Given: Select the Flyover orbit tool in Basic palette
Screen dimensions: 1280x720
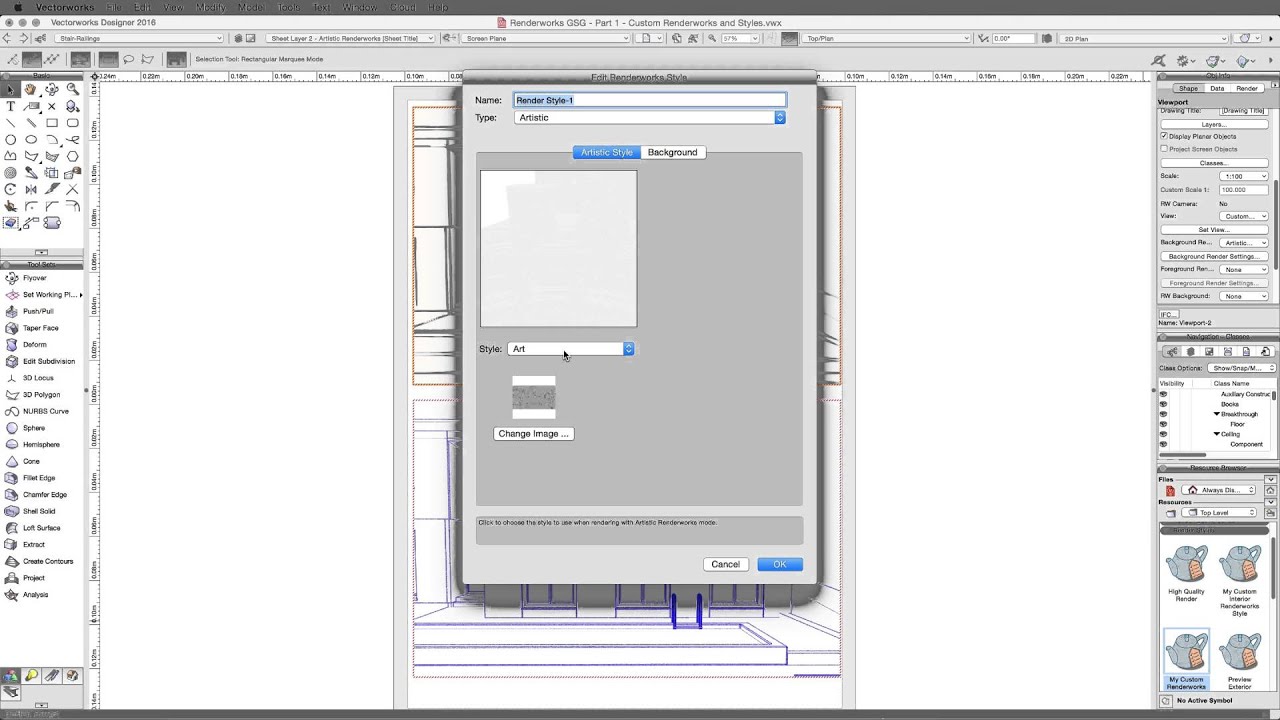Looking at the screenshot, I should click(52, 89).
